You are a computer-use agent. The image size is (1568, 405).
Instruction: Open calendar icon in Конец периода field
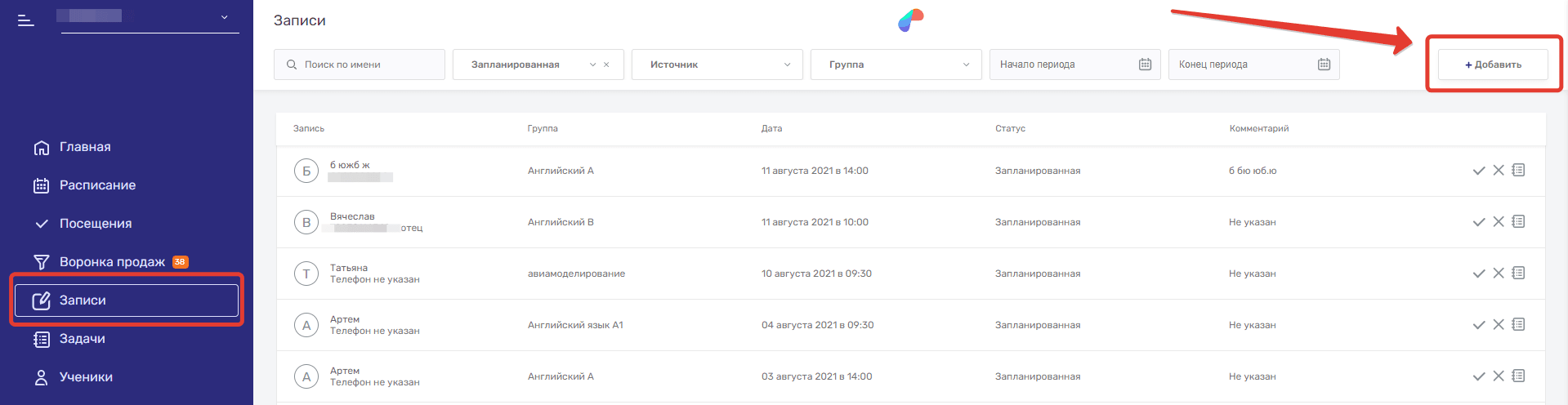(x=1324, y=65)
